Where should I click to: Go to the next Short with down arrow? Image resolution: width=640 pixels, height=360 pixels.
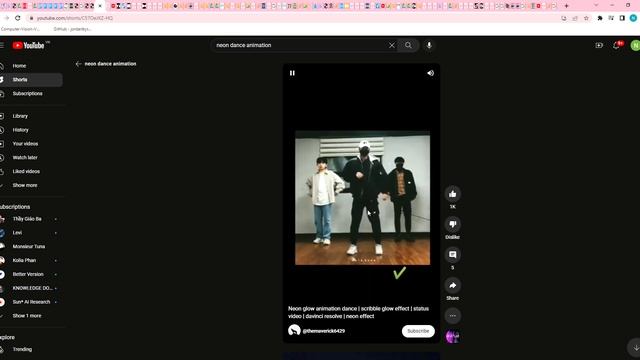(x=635, y=347)
